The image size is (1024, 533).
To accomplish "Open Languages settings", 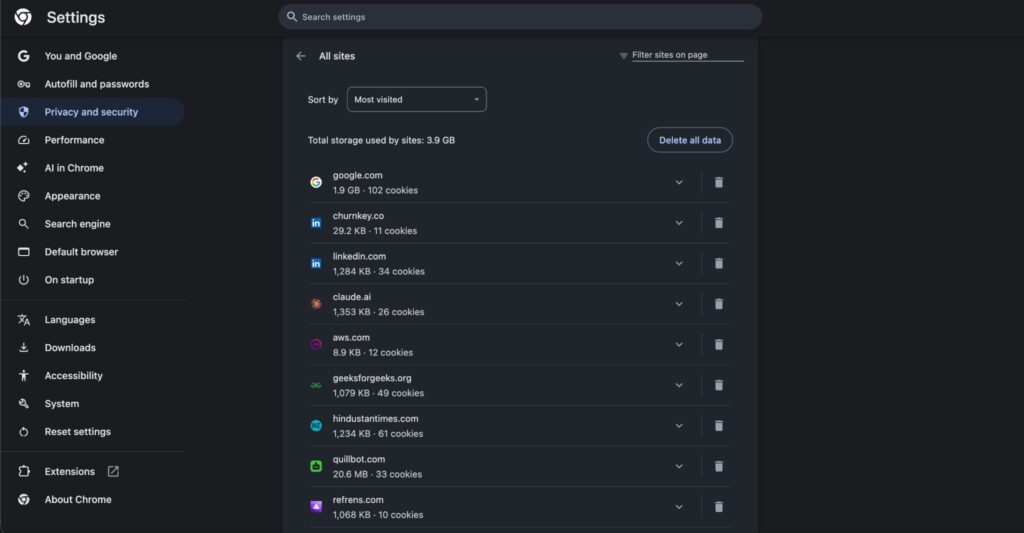I will pos(93,320).
